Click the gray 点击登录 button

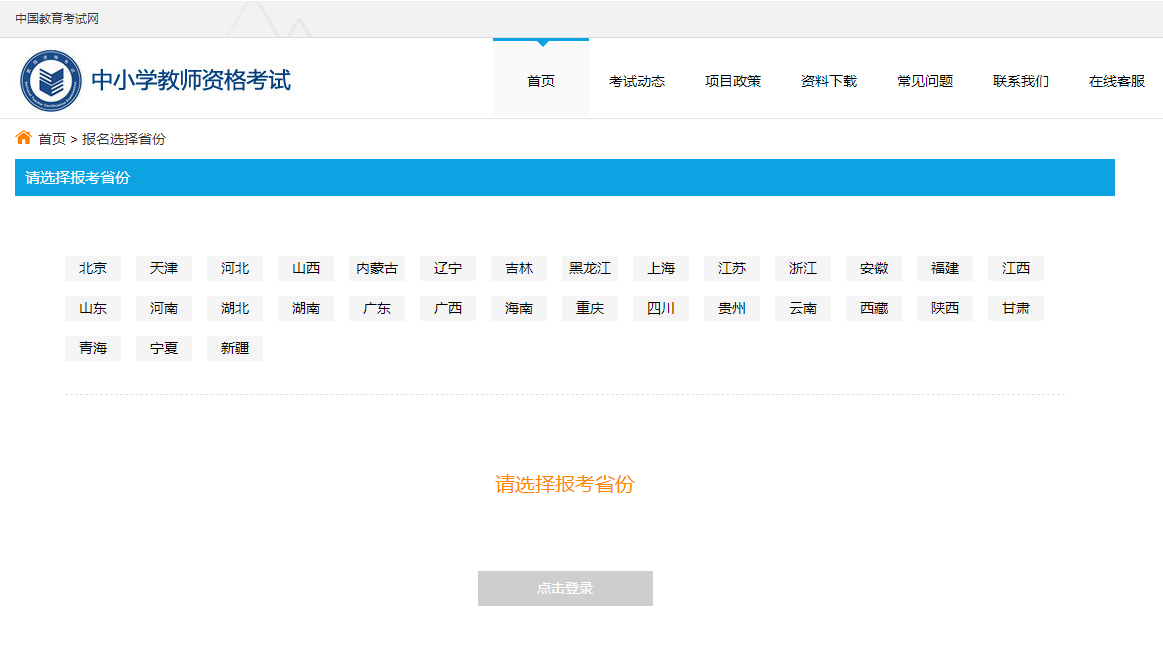pyautogui.click(x=565, y=588)
